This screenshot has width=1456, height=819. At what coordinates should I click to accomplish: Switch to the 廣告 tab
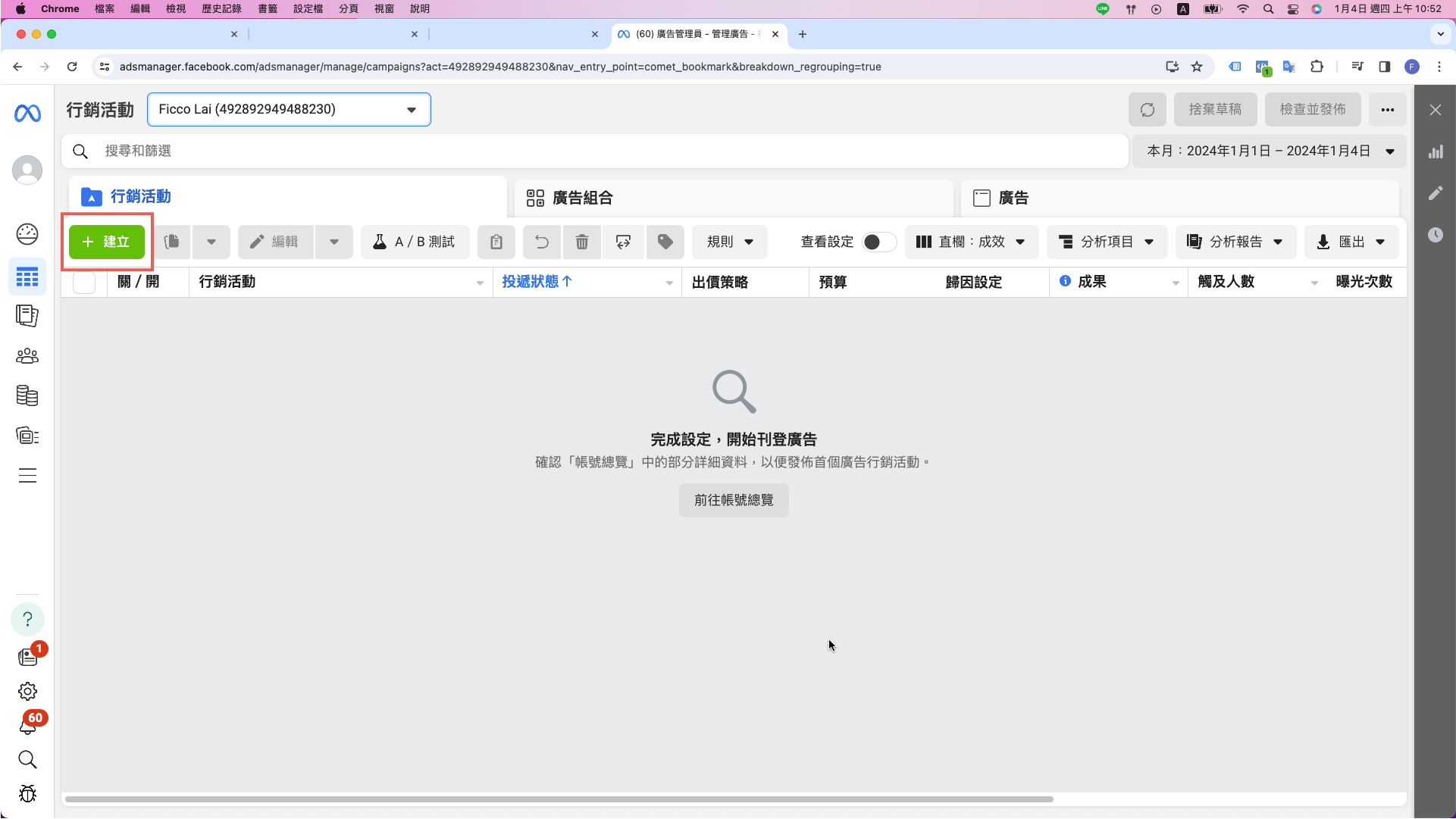[x=1179, y=198]
